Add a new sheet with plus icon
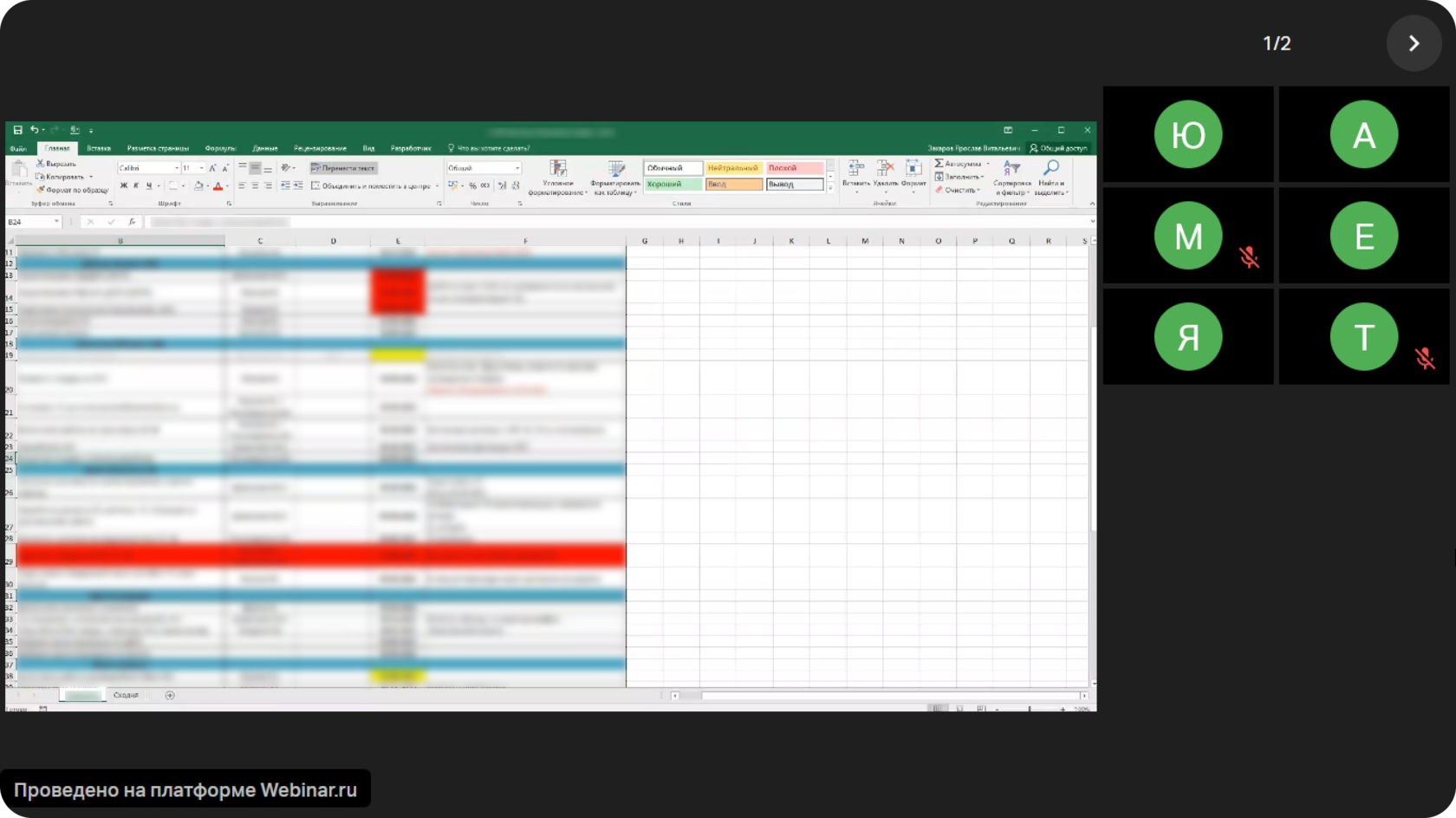Image resolution: width=1456 pixels, height=818 pixels. tap(170, 695)
